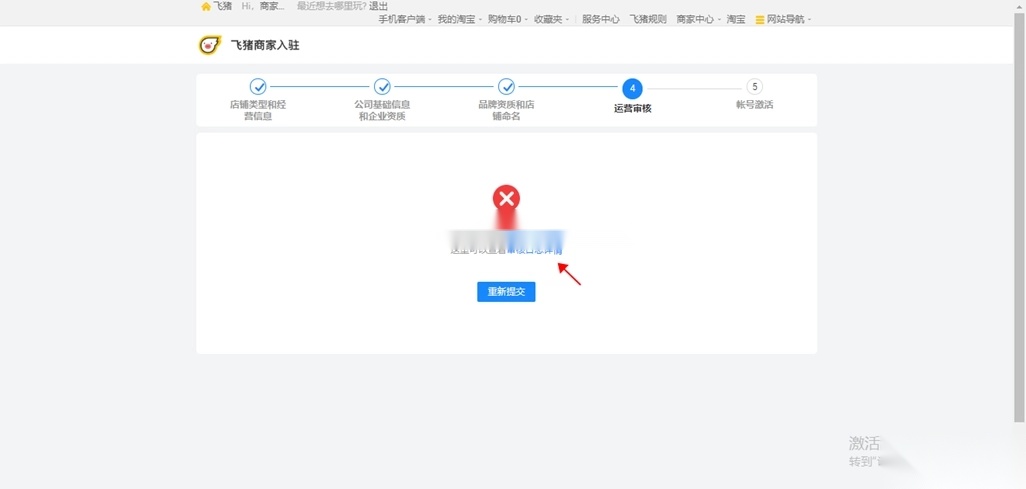This screenshot has height=489, width=1026.
Task: Click the 网站导航 yellow list icon
Action: [x=760, y=20]
